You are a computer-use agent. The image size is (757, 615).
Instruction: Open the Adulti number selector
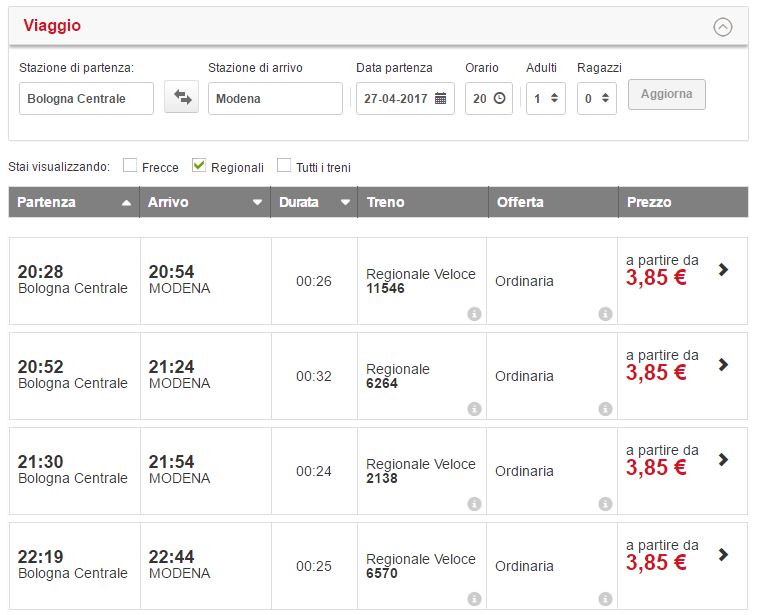pyautogui.click(x=546, y=99)
